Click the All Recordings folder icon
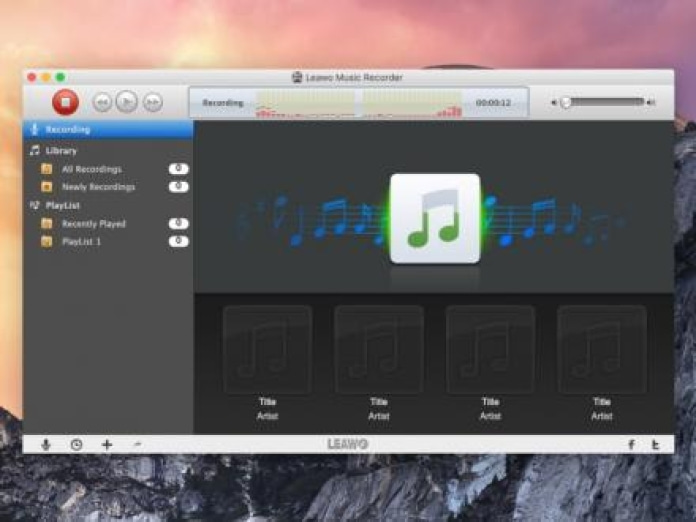This screenshot has height=522, width=696. pos(47,169)
